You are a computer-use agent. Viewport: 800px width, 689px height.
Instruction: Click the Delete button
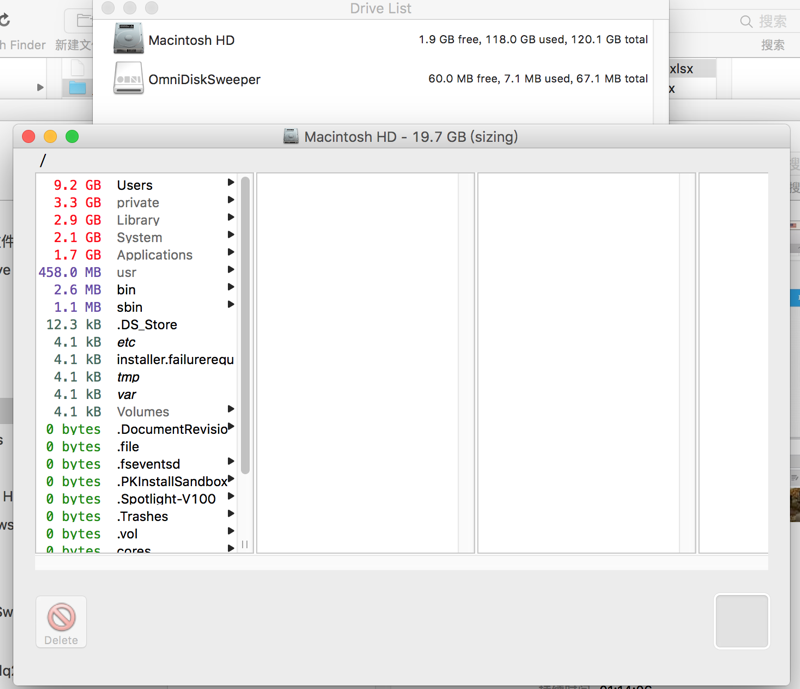pyautogui.click(x=61, y=622)
